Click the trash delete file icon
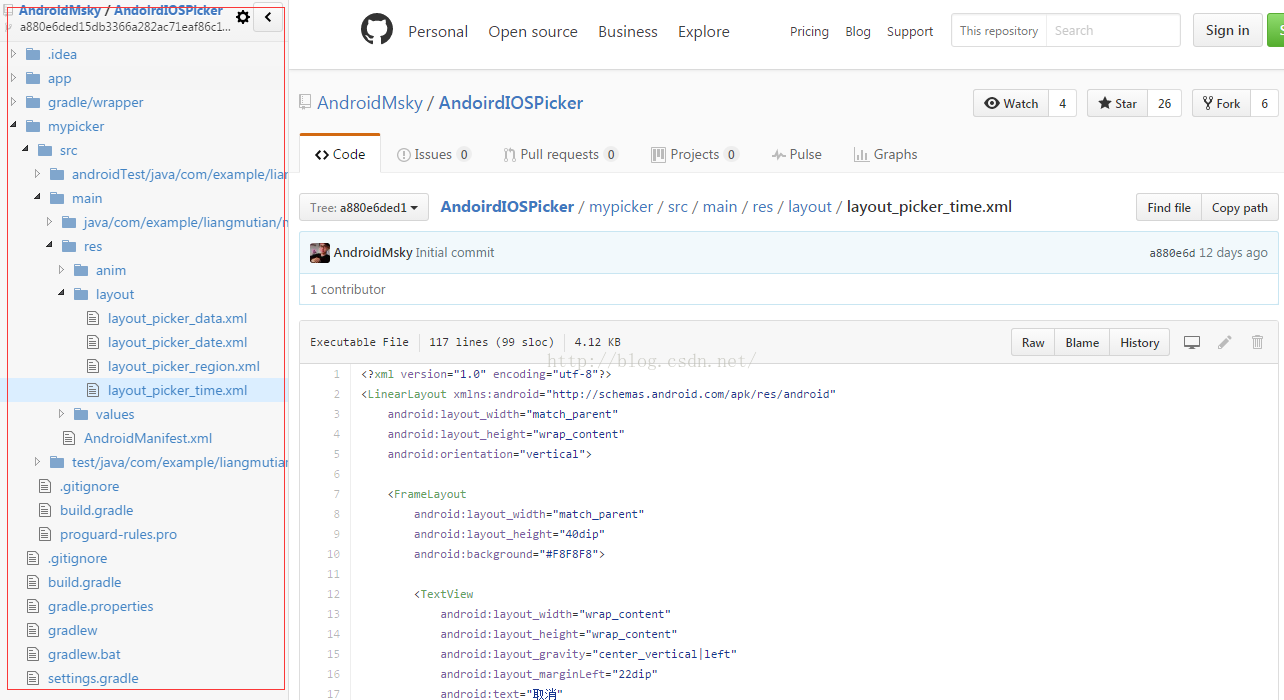The width and height of the screenshot is (1284, 700). 1258,342
